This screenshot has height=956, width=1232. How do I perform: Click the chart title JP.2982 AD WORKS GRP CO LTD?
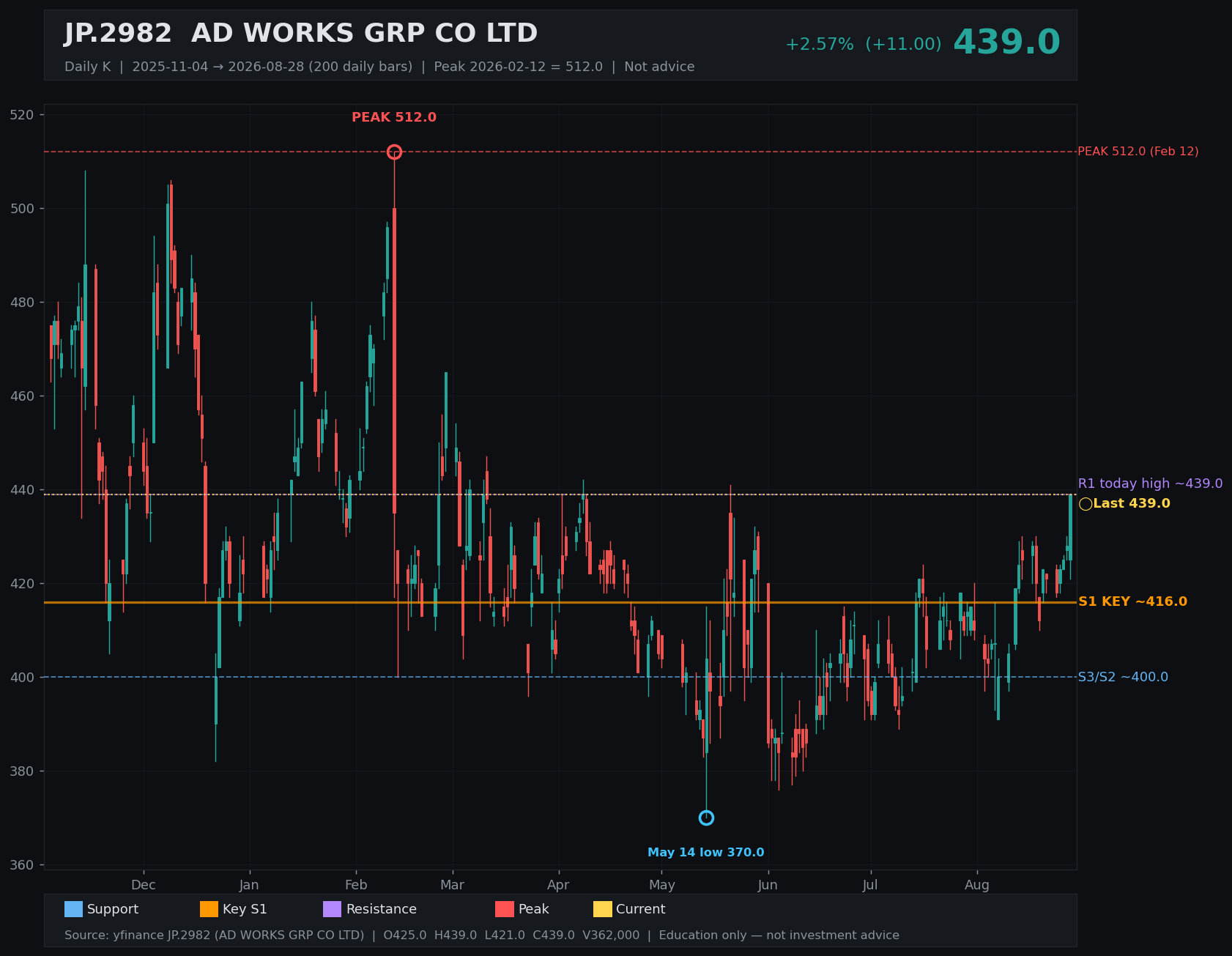pyautogui.click(x=301, y=34)
